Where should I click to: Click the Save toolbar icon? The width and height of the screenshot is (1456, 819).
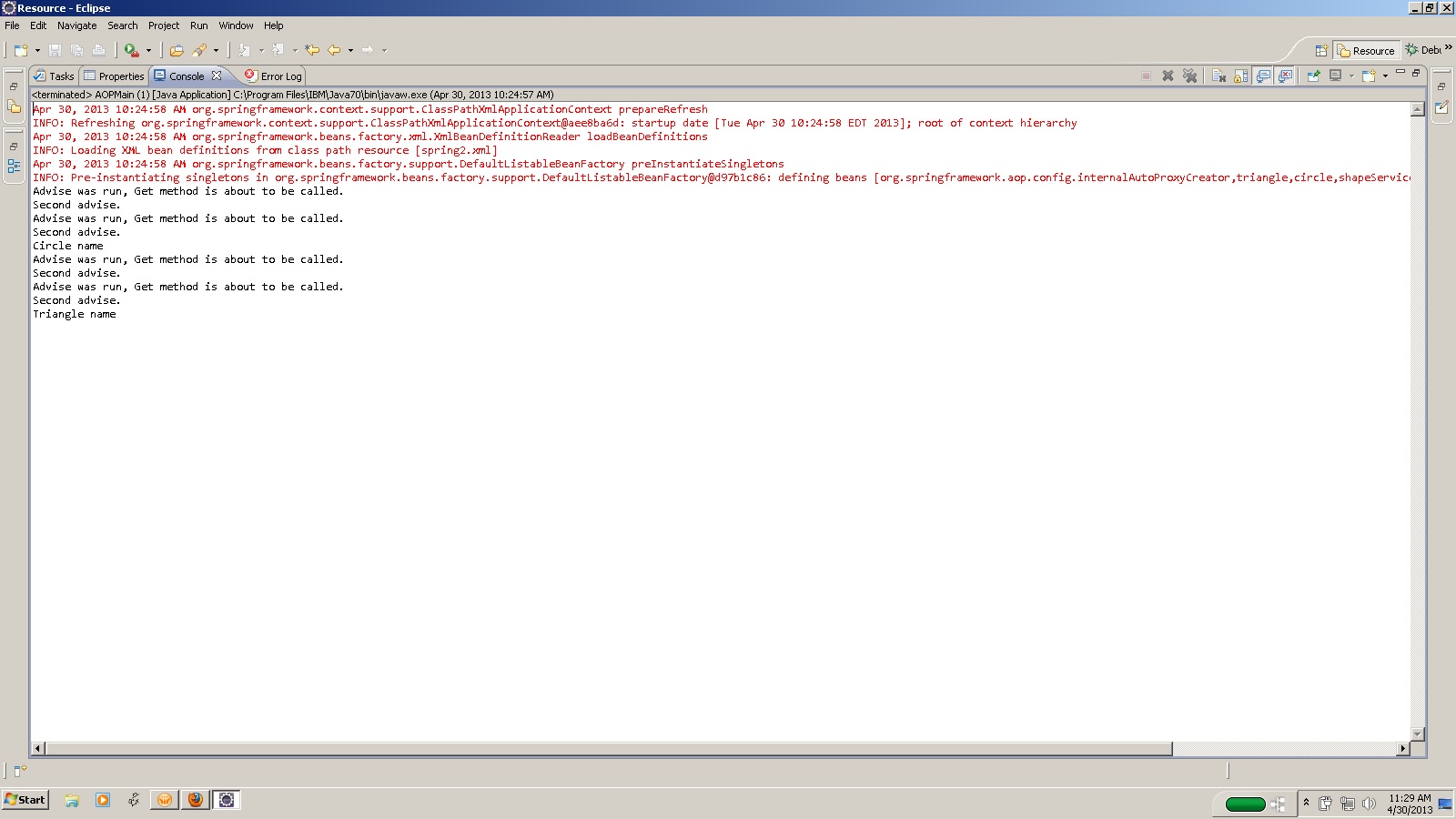(55, 50)
